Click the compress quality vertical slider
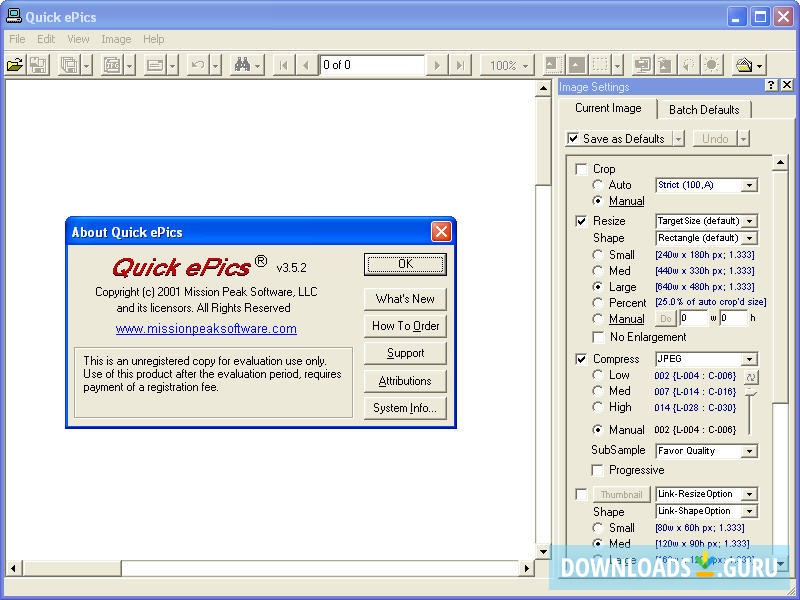The height and width of the screenshot is (600, 800). click(x=750, y=412)
